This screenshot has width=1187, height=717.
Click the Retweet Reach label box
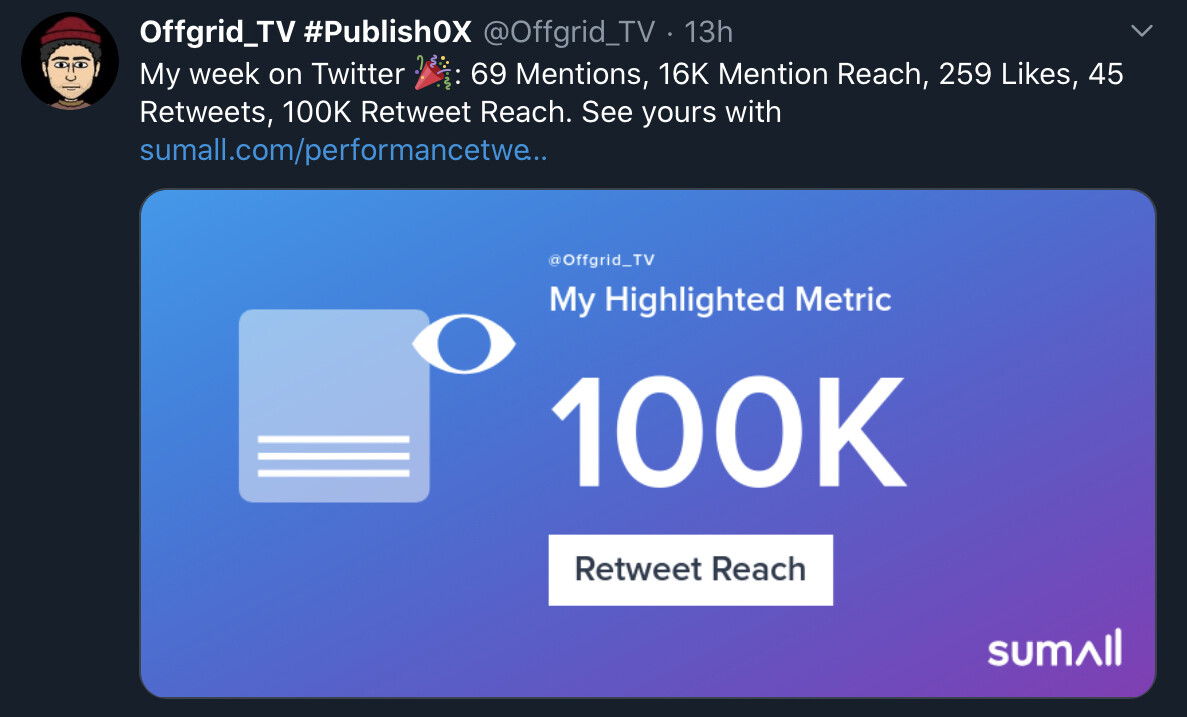tap(690, 569)
